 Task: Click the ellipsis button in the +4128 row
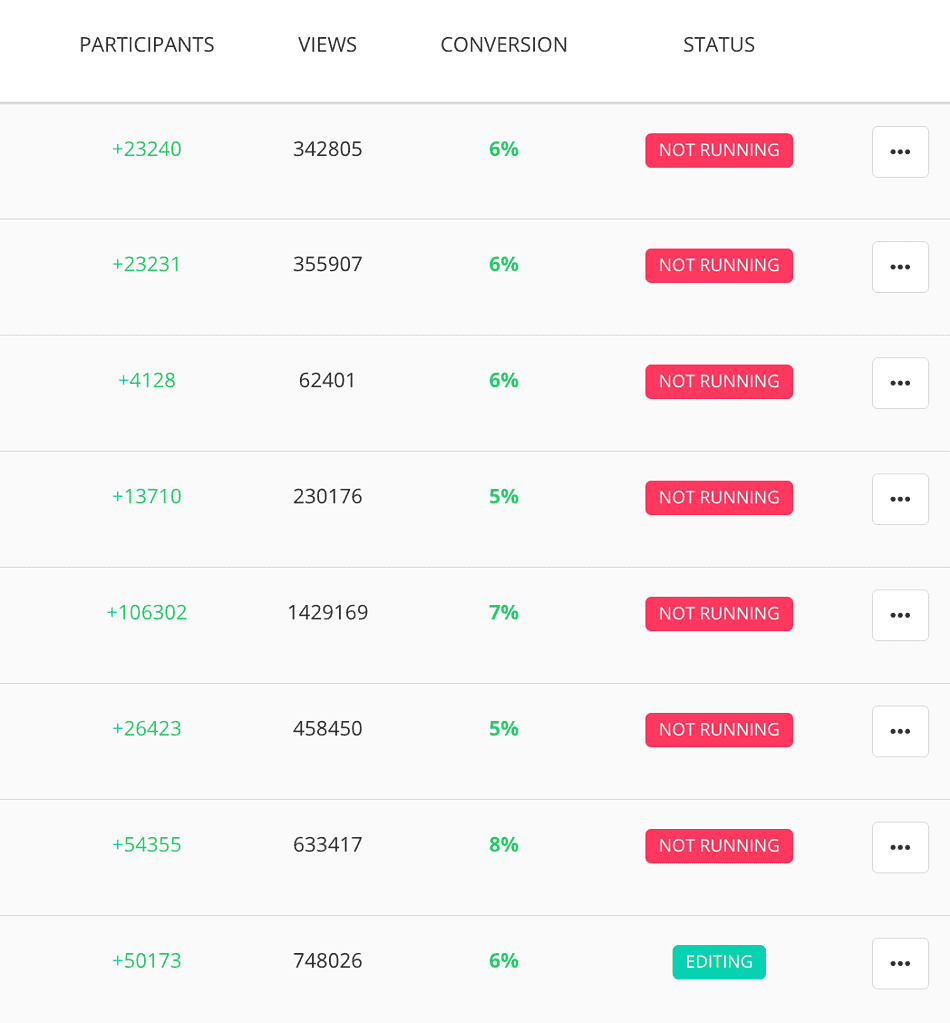[900, 383]
